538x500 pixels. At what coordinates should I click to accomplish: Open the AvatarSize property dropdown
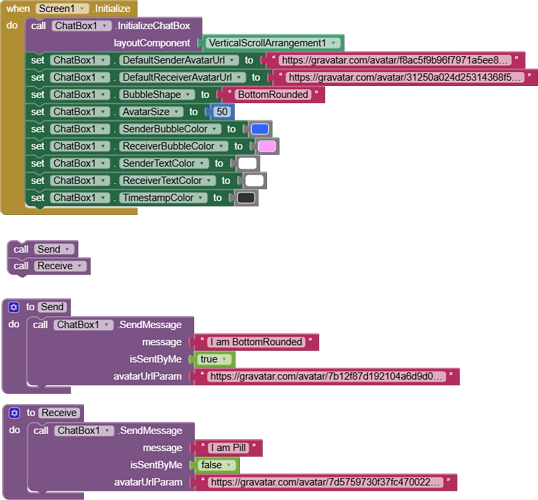151,112
